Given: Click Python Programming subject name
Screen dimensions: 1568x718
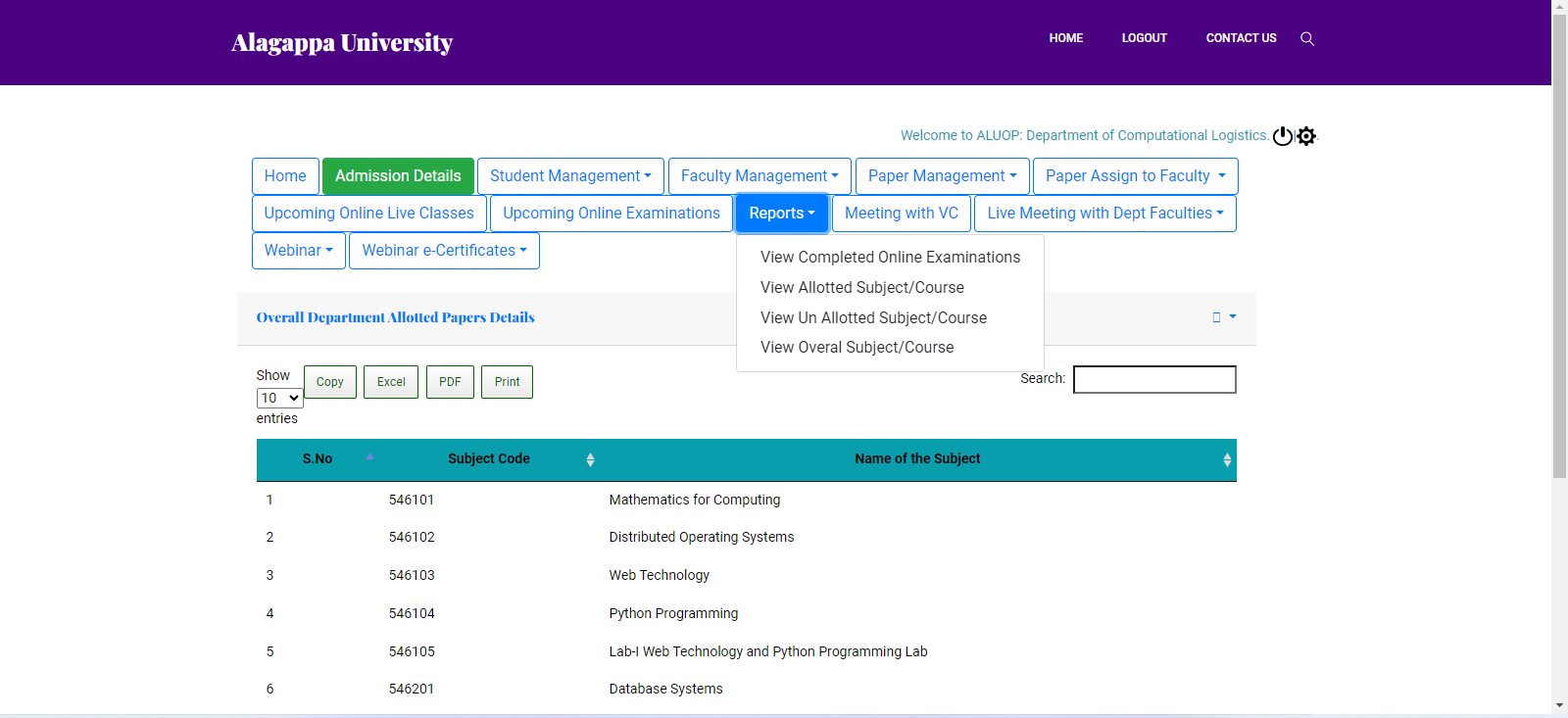Looking at the screenshot, I should (x=673, y=613).
